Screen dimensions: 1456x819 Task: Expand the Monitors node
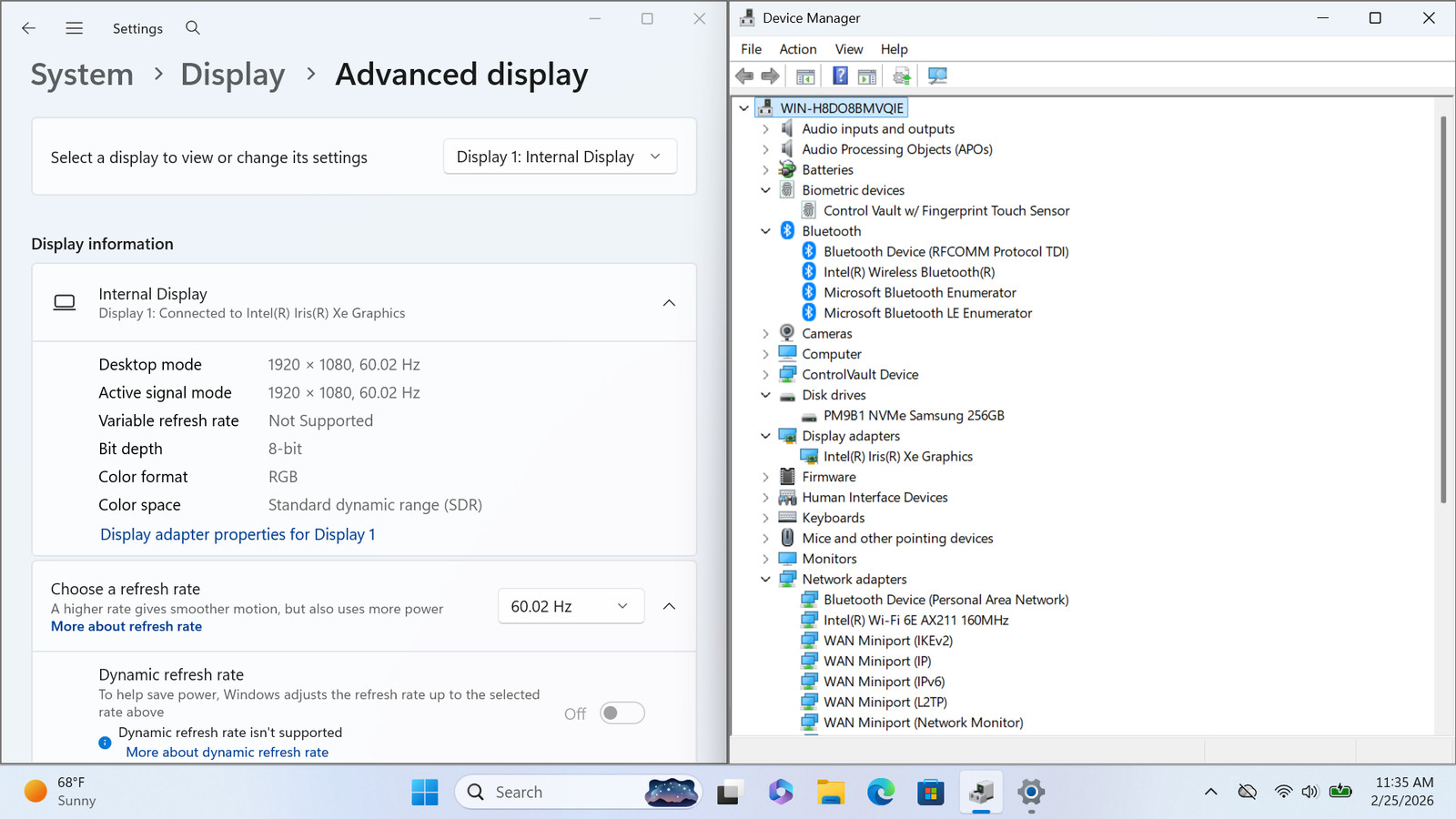(765, 559)
